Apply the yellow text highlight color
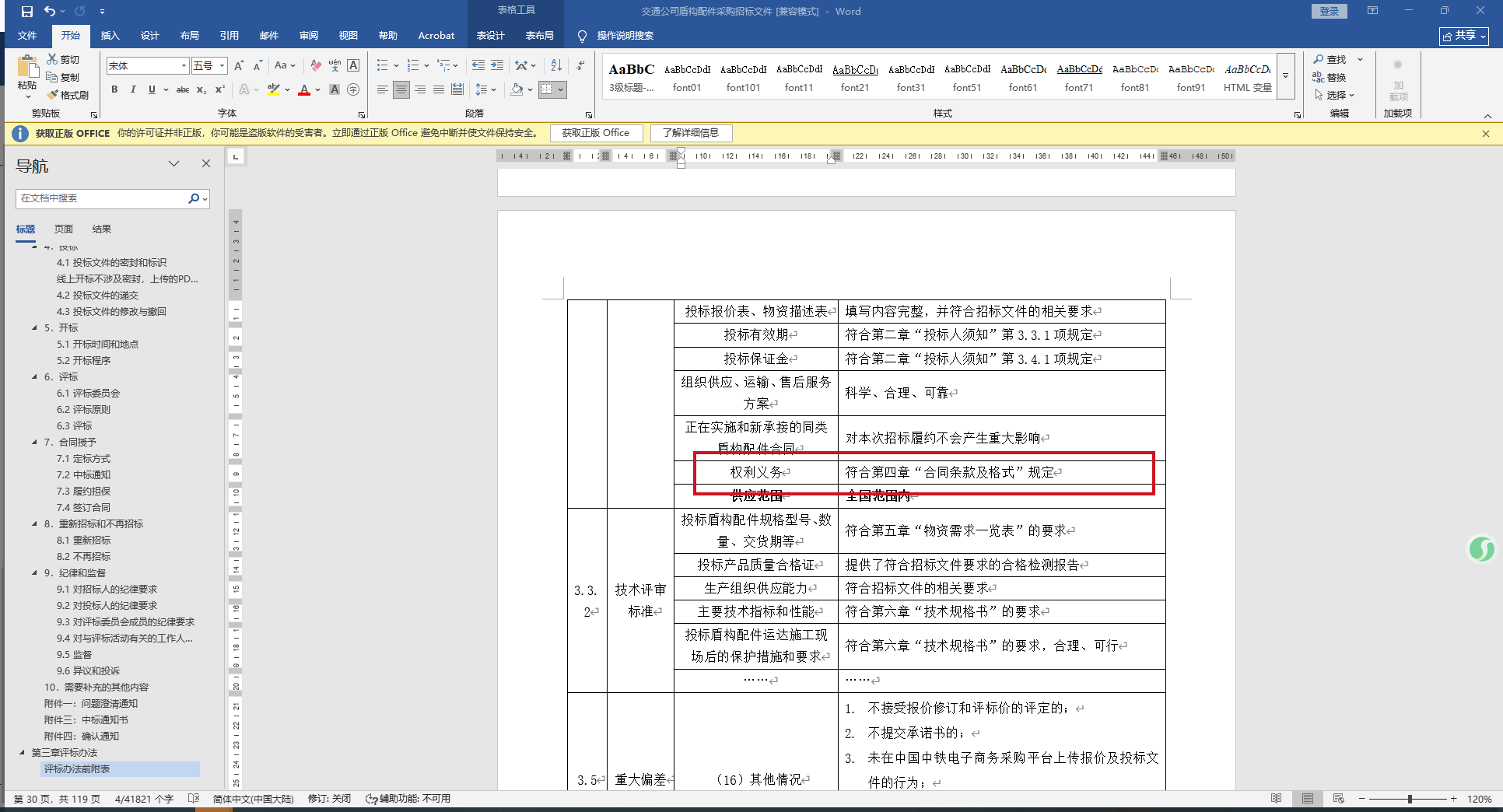Image resolution: width=1503 pixels, height=812 pixels. 273,89
